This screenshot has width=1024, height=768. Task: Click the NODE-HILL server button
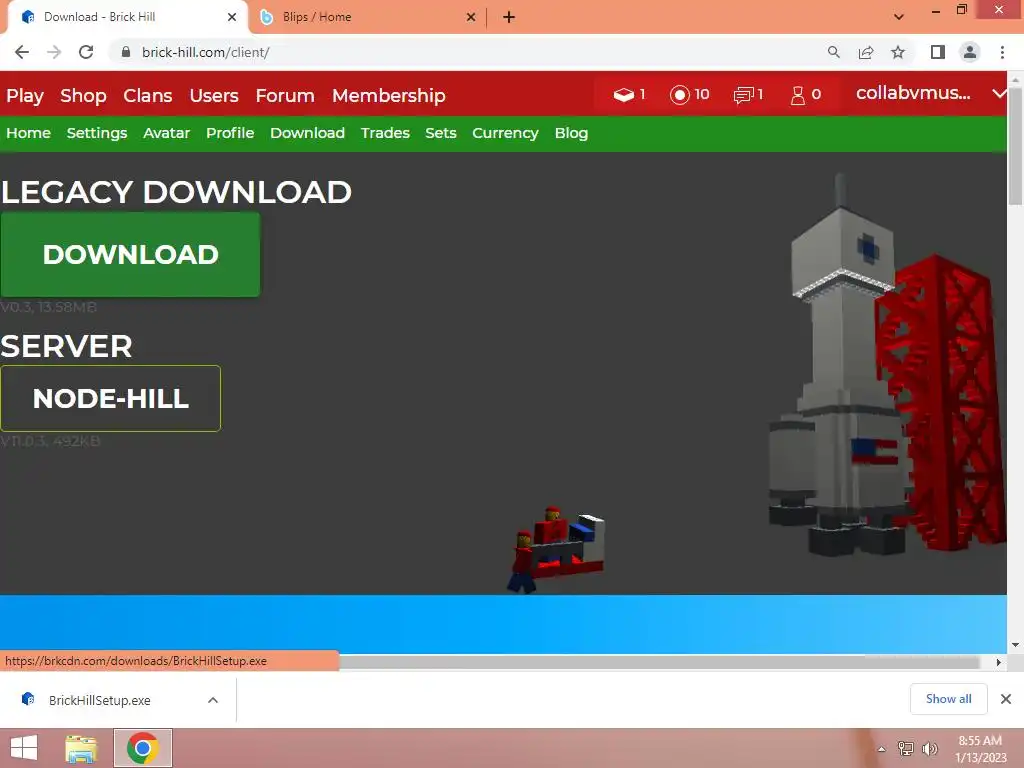click(x=110, y=398)
